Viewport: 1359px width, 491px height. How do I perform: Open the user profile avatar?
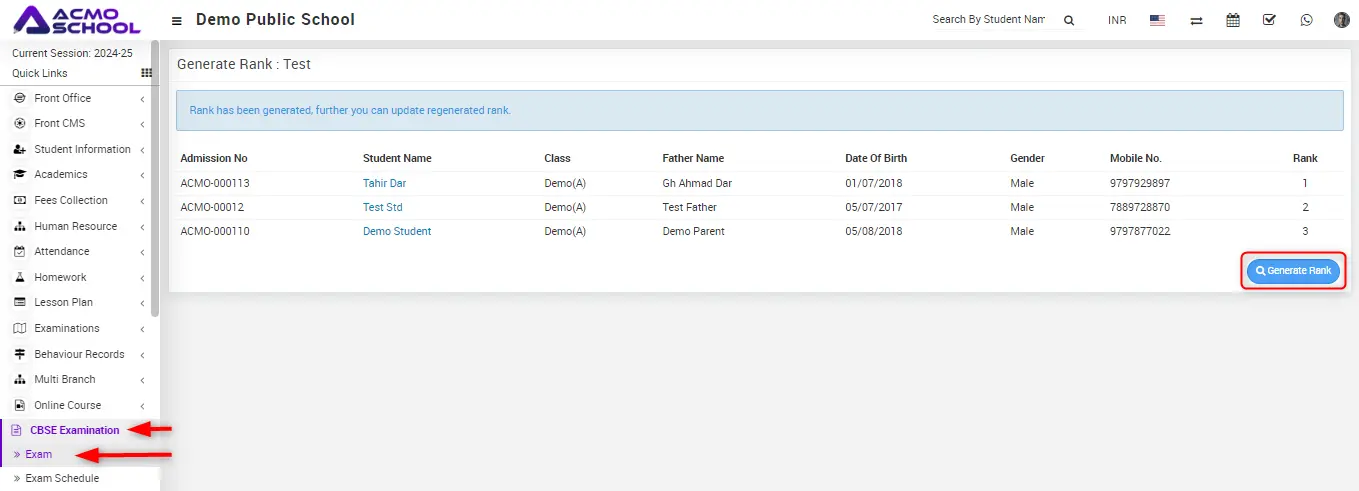pos(1342,20)
